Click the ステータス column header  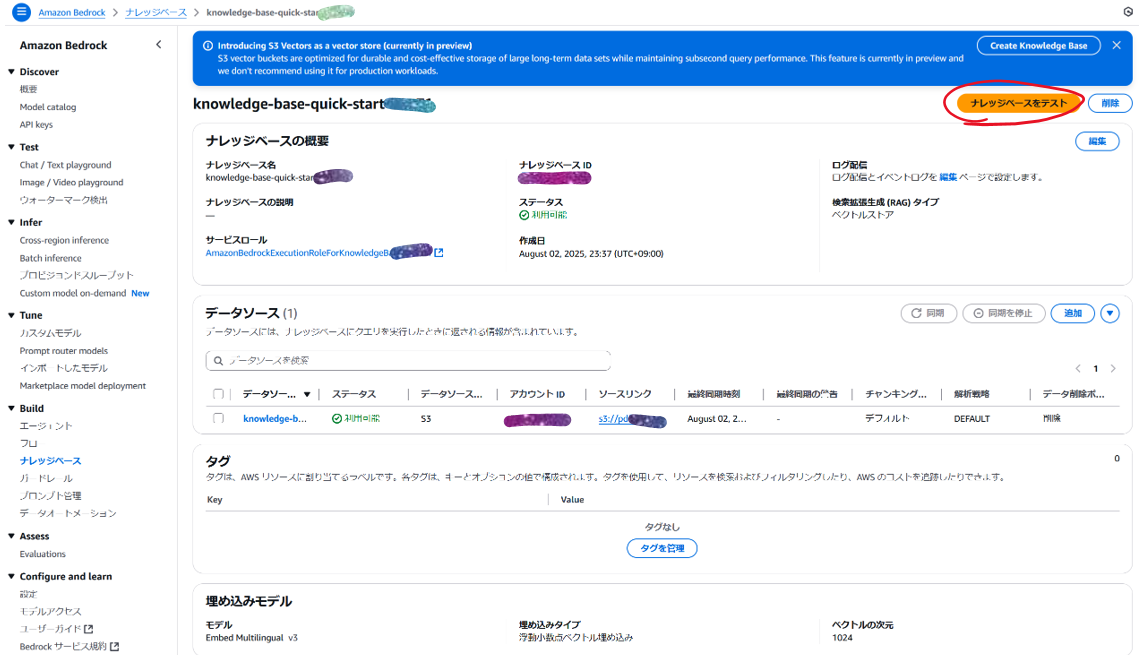[x=354, y=394]
